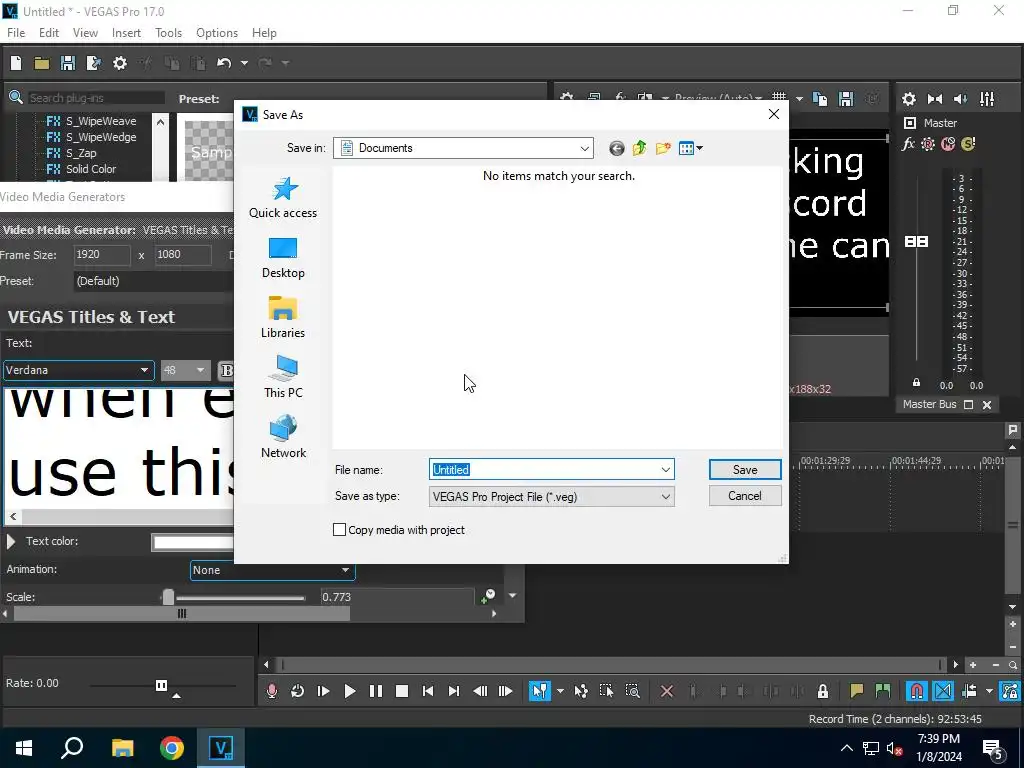Viewport: 1024px width, 768px height.
Task: Select Quick access in sidebar
Action: 283,198
